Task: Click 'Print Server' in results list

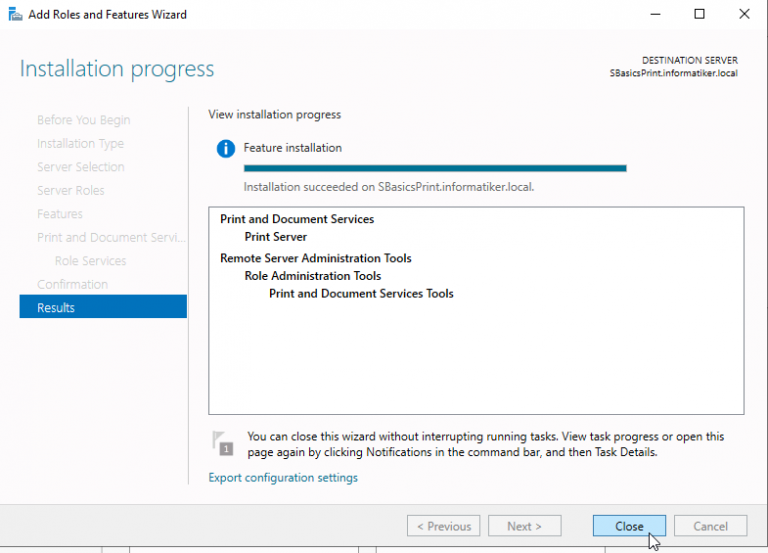Action: (276, 237)
